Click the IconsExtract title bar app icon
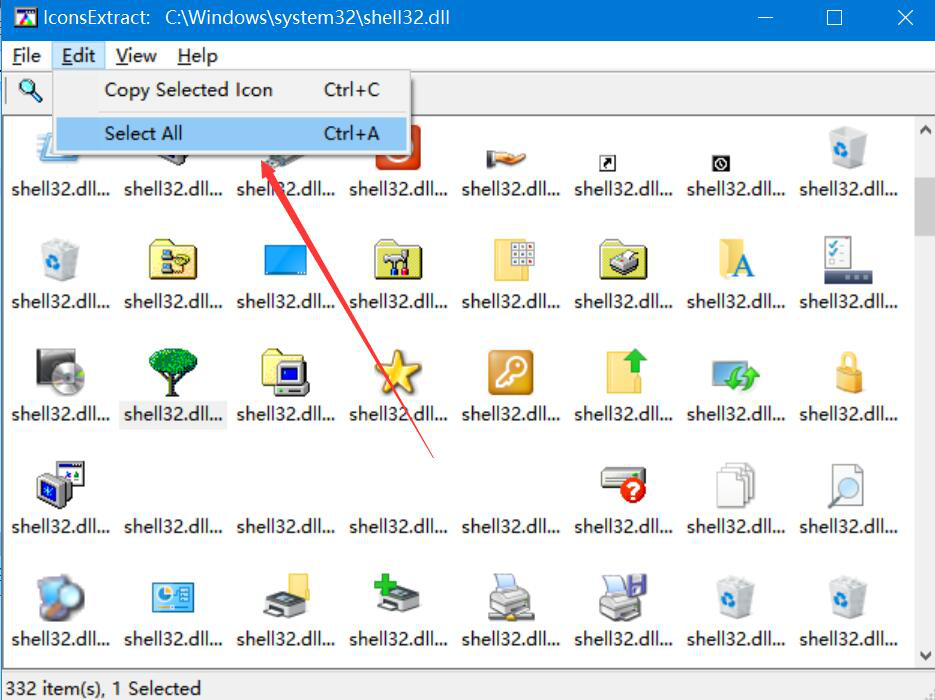The height and width of the screenshot is (700, 935). [25, 17]
